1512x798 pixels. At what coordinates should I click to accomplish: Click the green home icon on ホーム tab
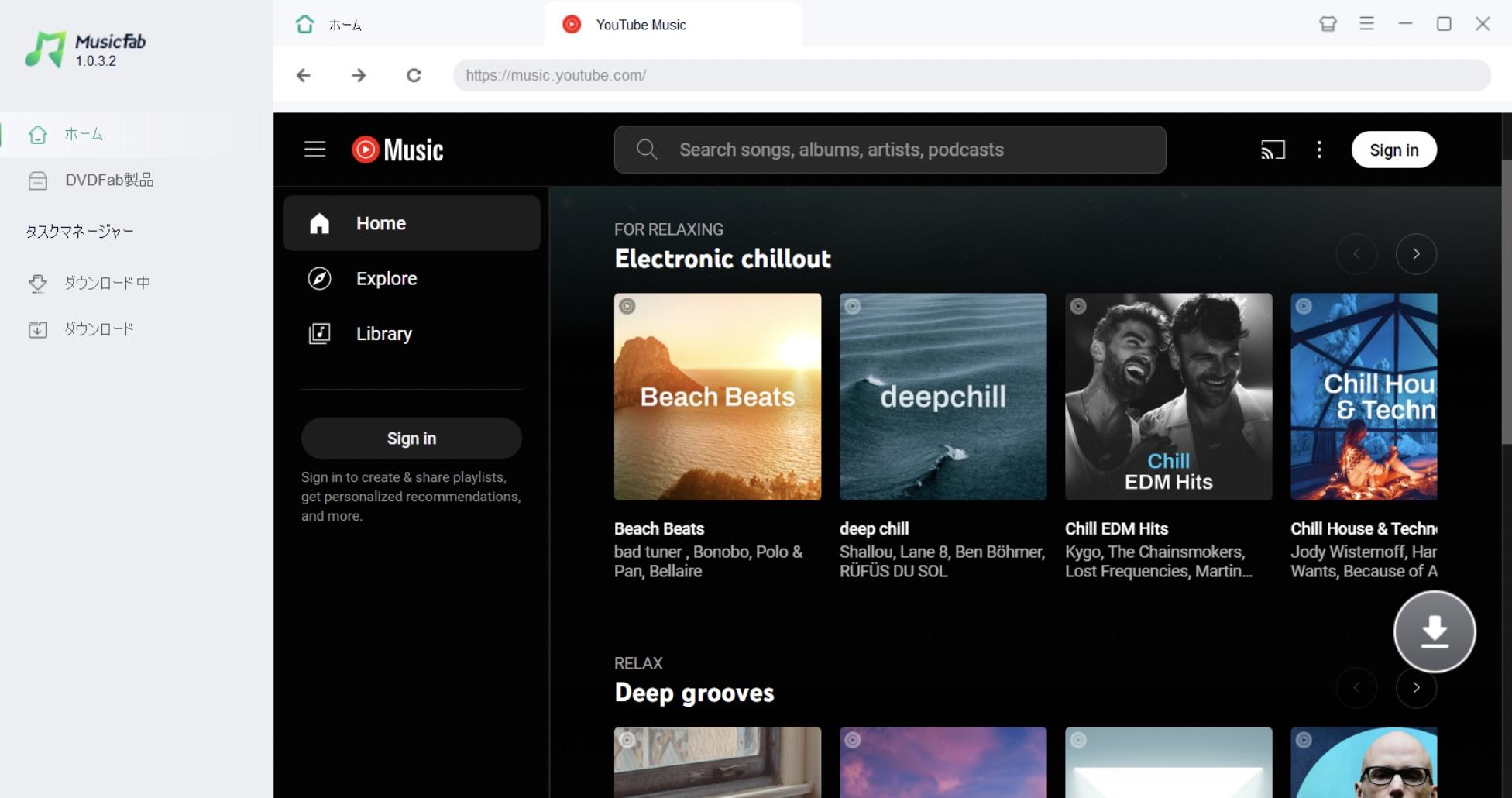pyautogui.click(x=304, y=25)
